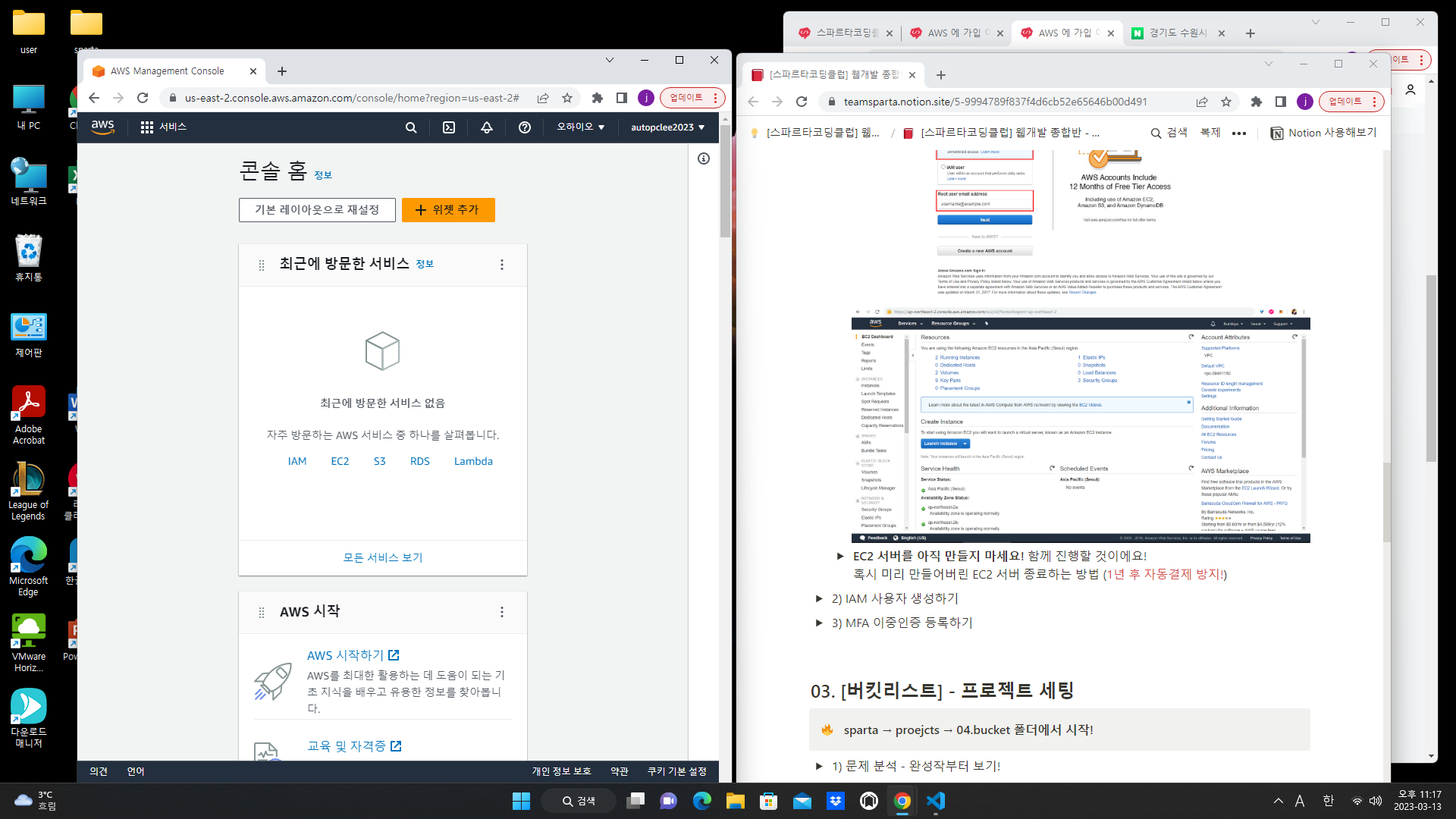Open the Windows Start menu

coord(521,801)
